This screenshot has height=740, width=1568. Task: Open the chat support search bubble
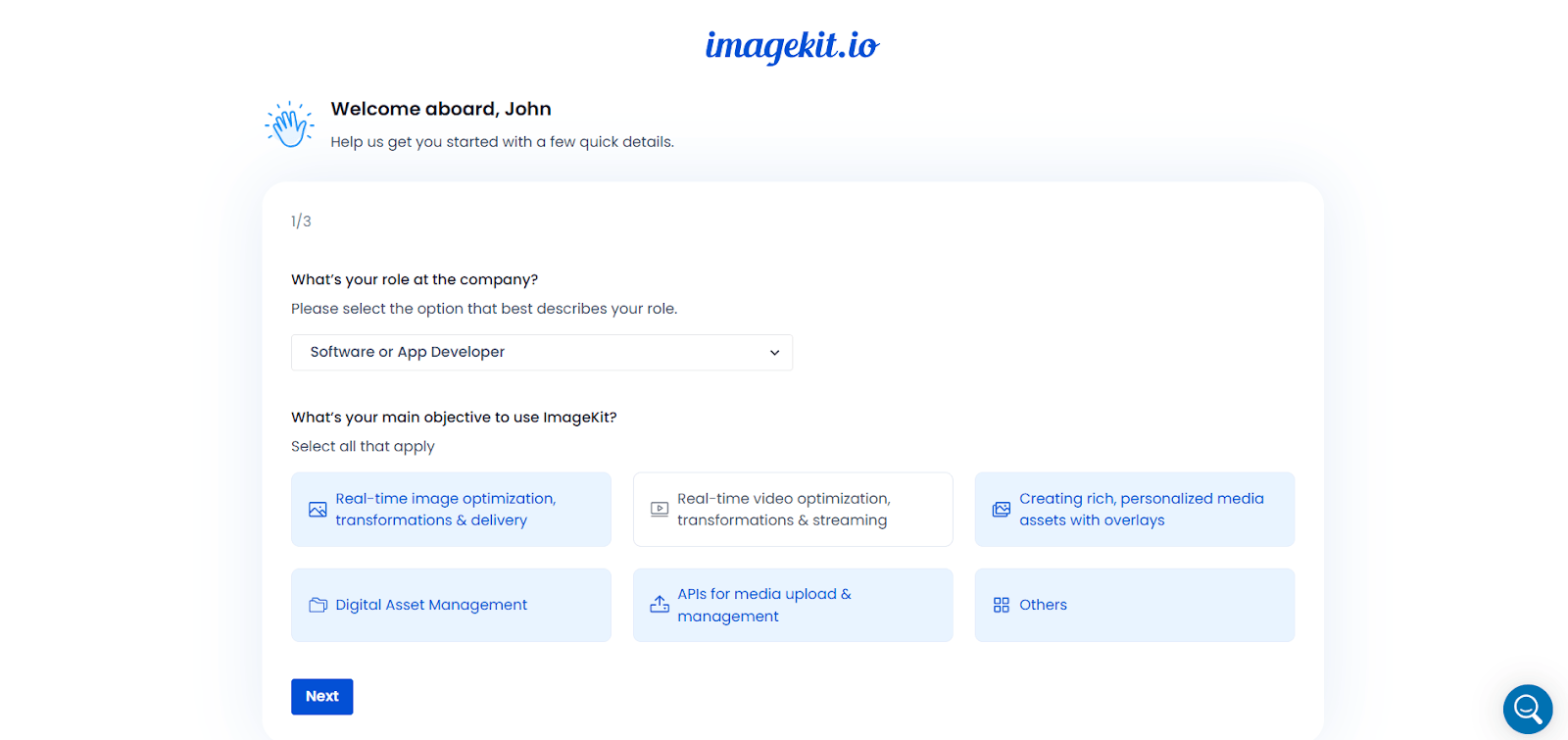pyautogui.click(x=1527, y=709)
